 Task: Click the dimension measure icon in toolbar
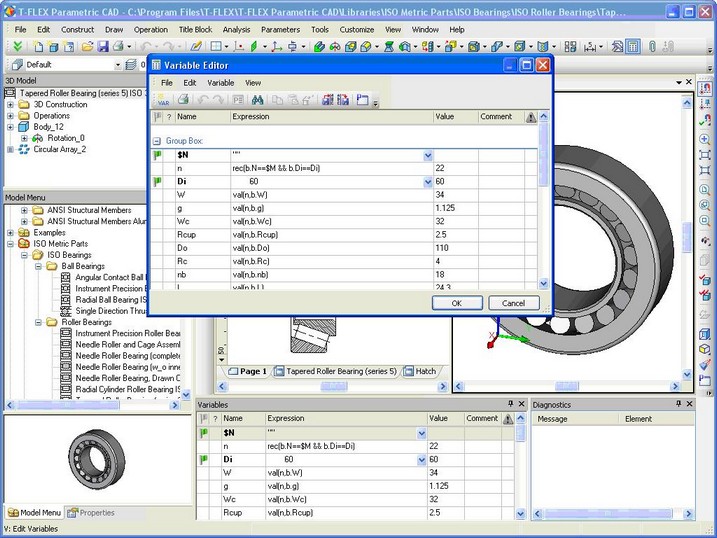(590, 46)
